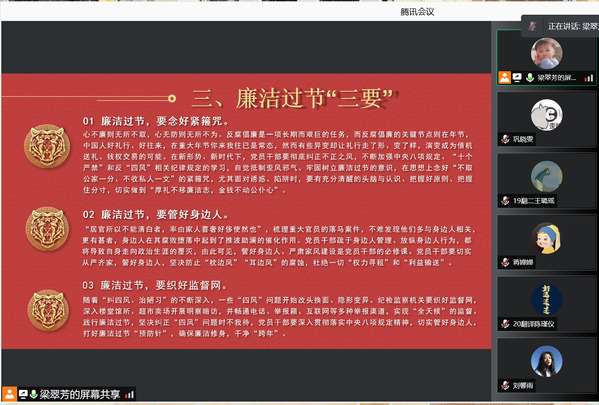Click the green microphone in 梁翠芳's video tile
The image size is (599, 405).
[530, 78]
